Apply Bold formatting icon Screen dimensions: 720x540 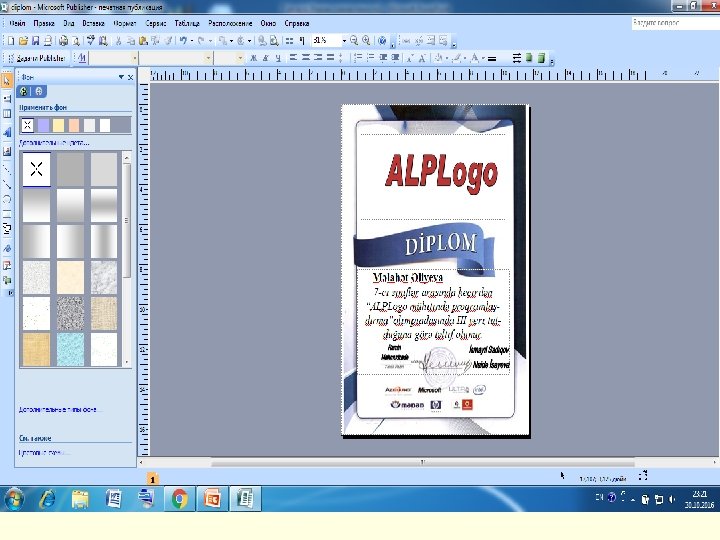point(253,58)
